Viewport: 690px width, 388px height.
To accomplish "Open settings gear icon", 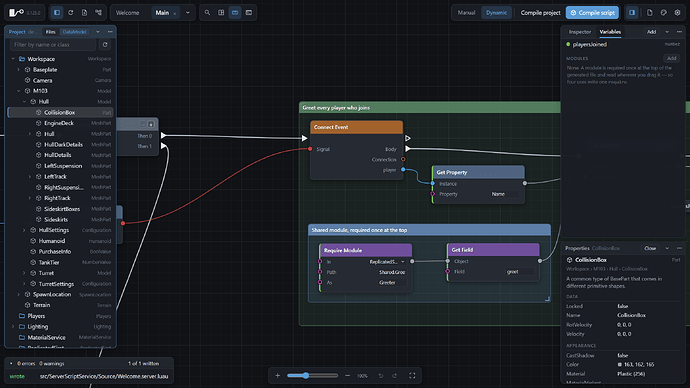I will pyautogui.click(x=677, y=13).
